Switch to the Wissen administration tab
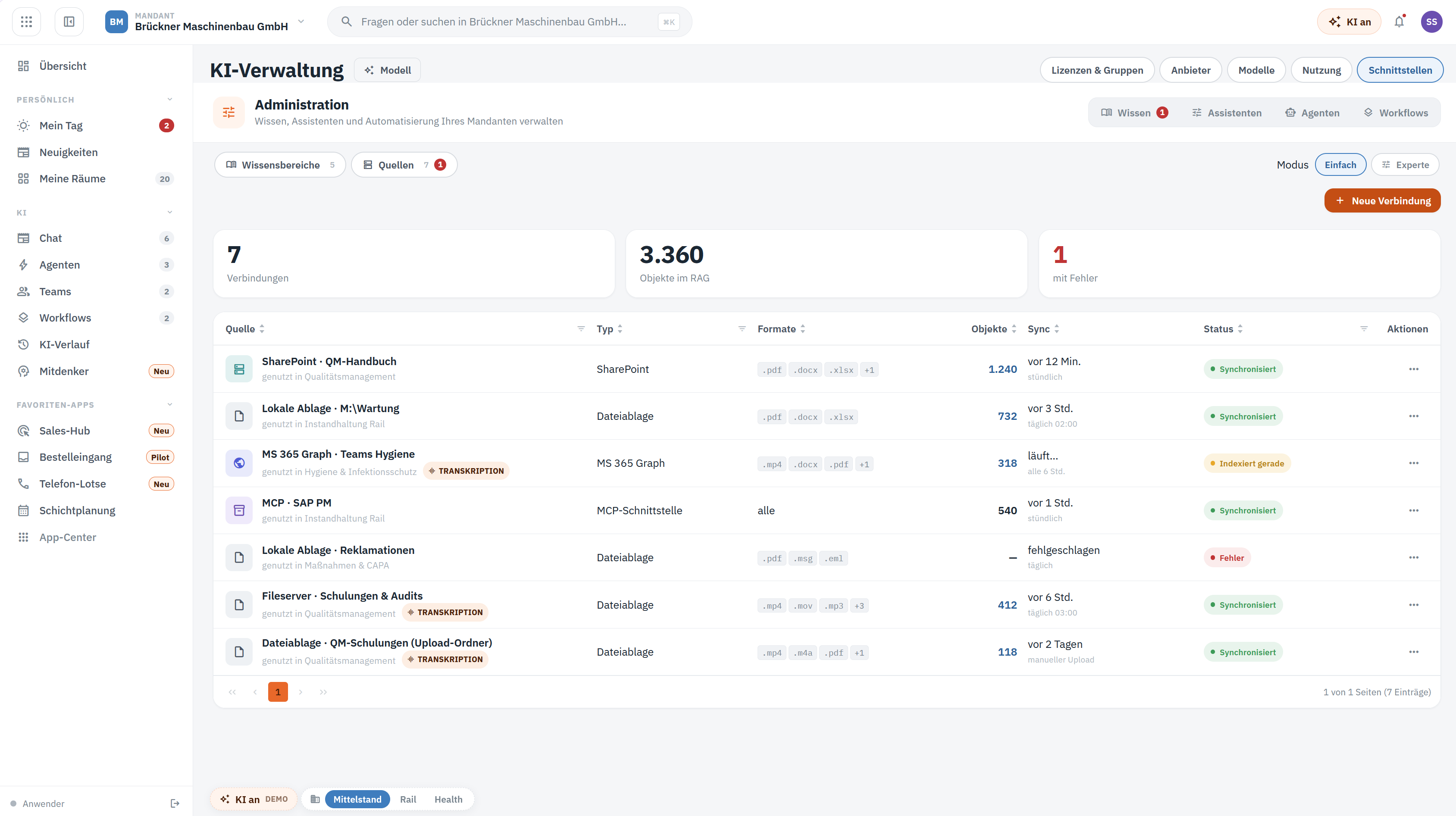Viewport: 1456px width, 816px height. [1134, 113]
